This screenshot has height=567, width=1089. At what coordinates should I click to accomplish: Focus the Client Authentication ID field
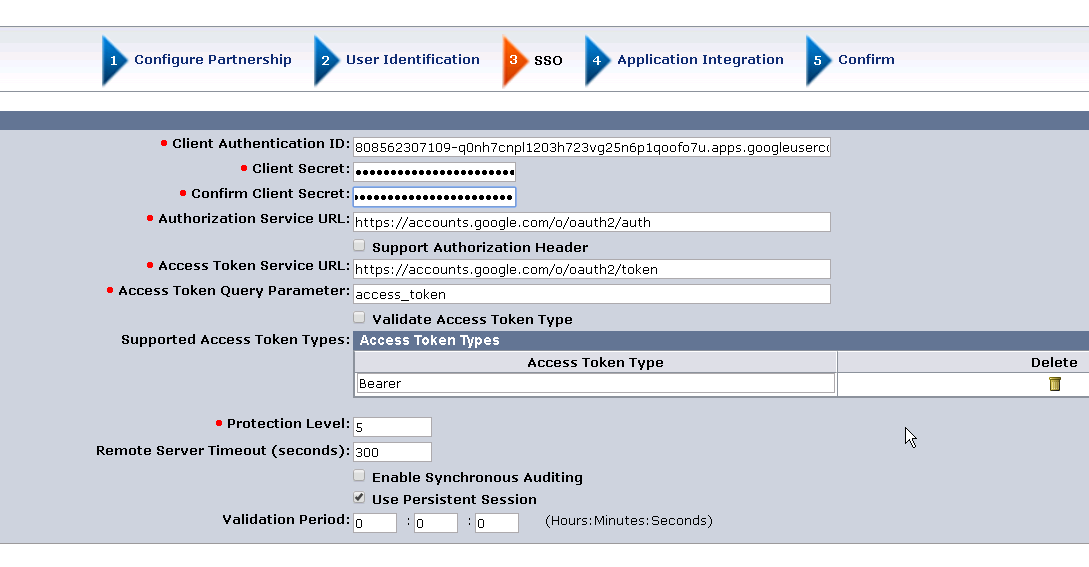592,147
